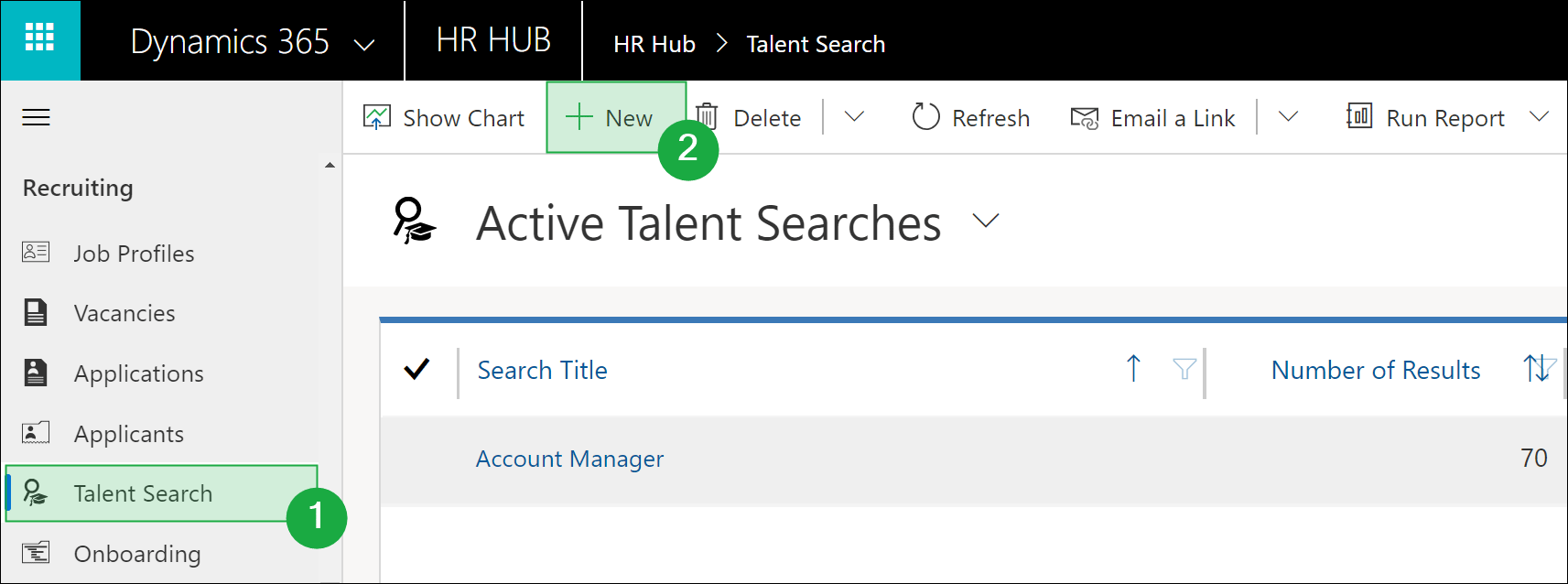This screenshot has height=584, width=1568.
Task: Click the Dynamics 365 title
Action: 230,42
